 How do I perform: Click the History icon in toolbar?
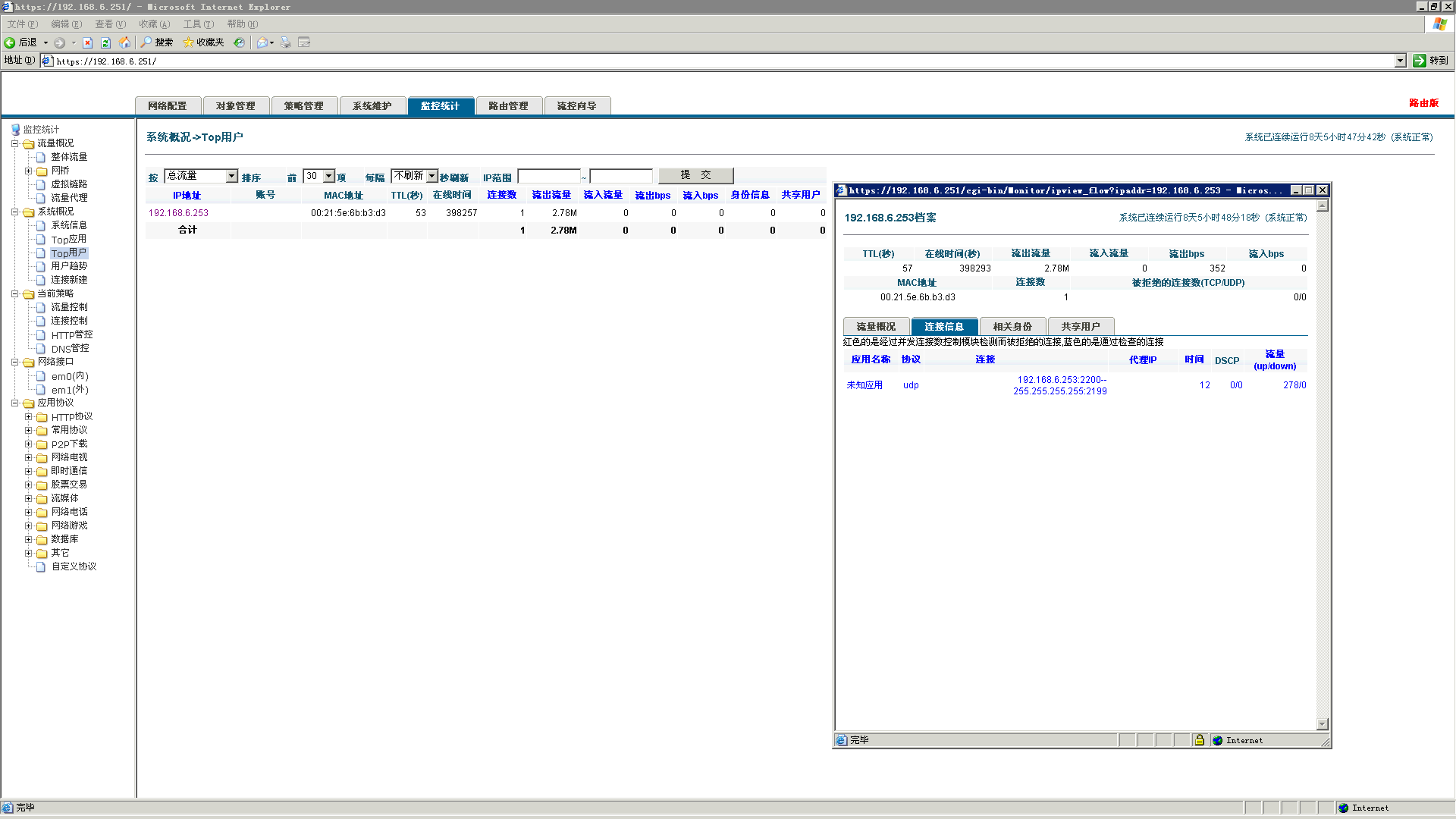[x=239, y=42]
